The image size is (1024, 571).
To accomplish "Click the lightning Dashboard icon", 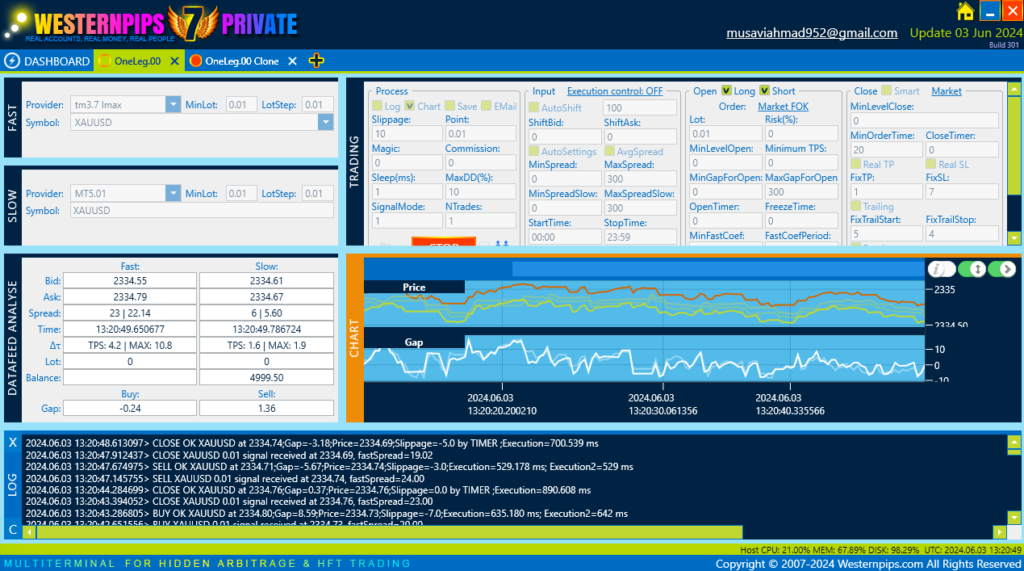I will 12,61.
